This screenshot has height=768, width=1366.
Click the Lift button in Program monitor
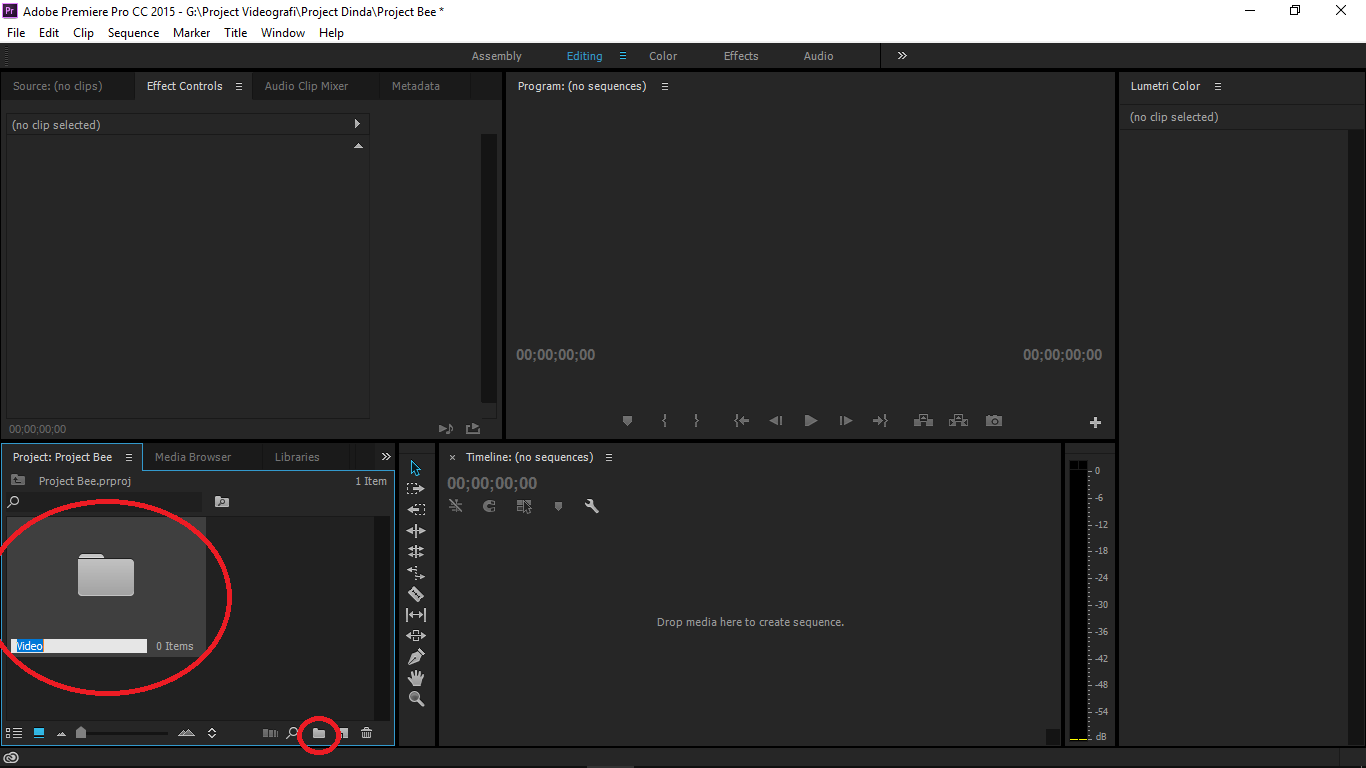[923, 421]
